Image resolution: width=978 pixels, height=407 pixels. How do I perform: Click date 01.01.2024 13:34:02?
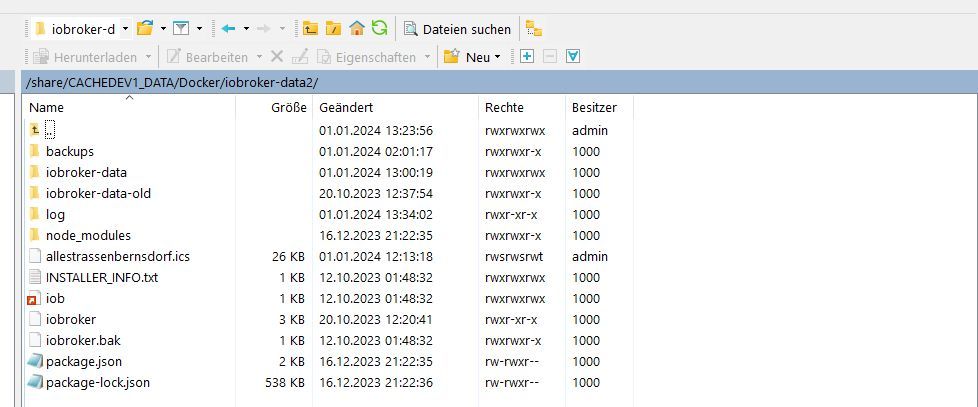(x=376, y=214)
